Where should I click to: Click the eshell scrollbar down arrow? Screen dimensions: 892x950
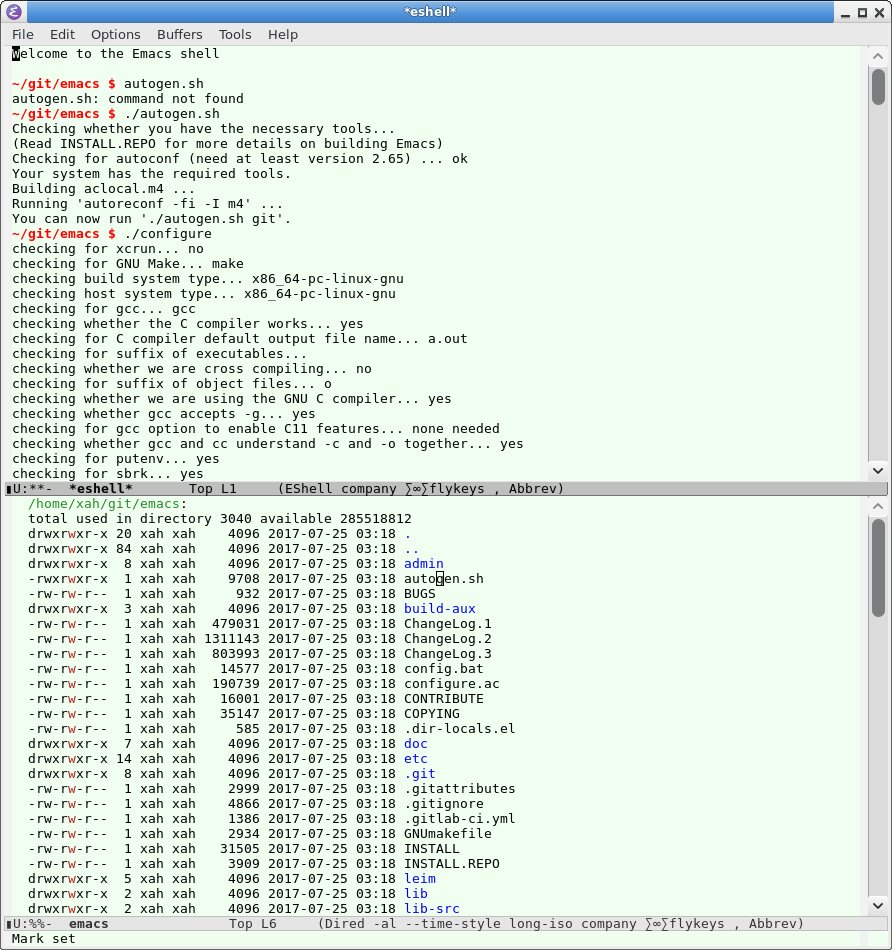tap(877, 471)
